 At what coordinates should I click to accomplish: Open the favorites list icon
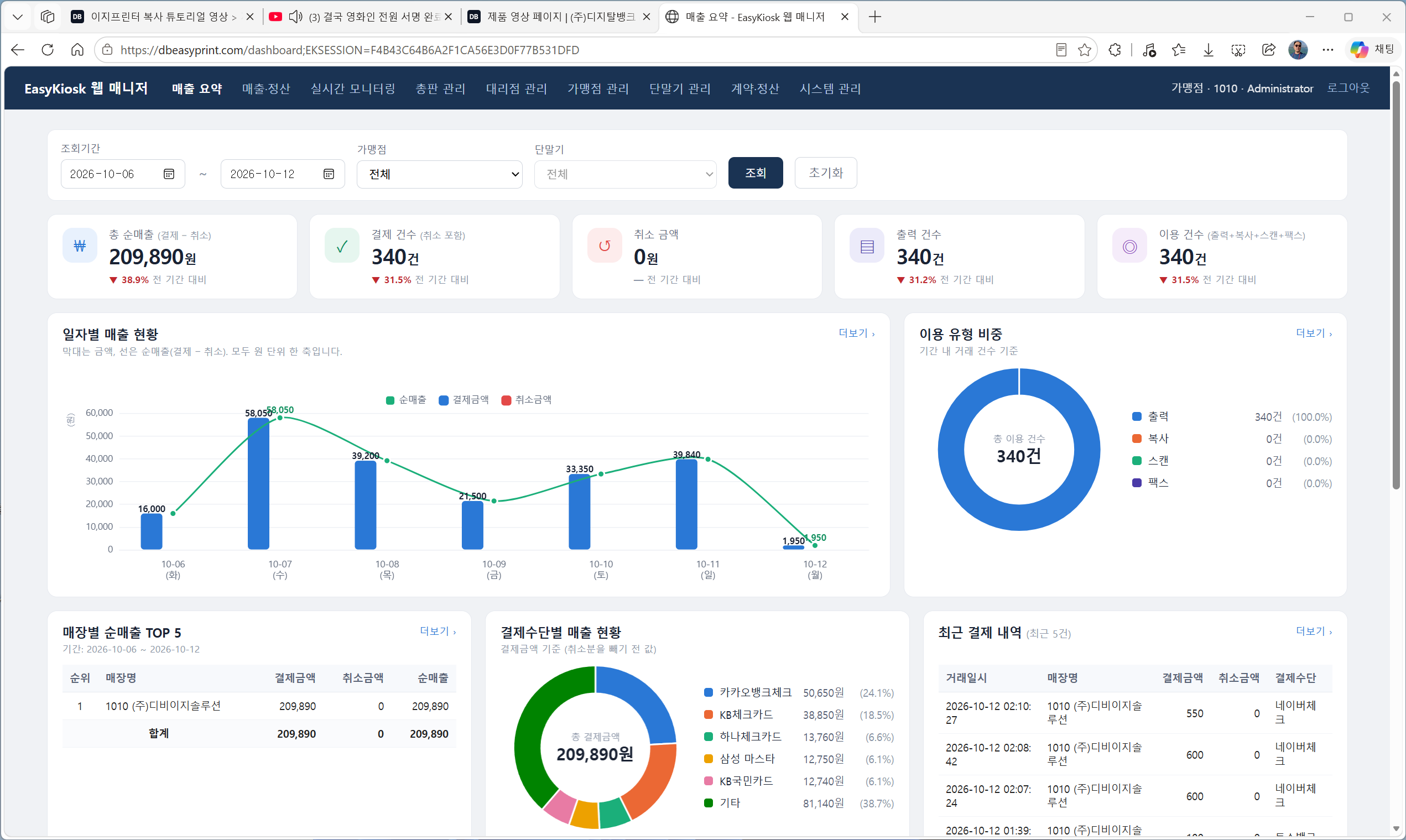[1179, 50]
